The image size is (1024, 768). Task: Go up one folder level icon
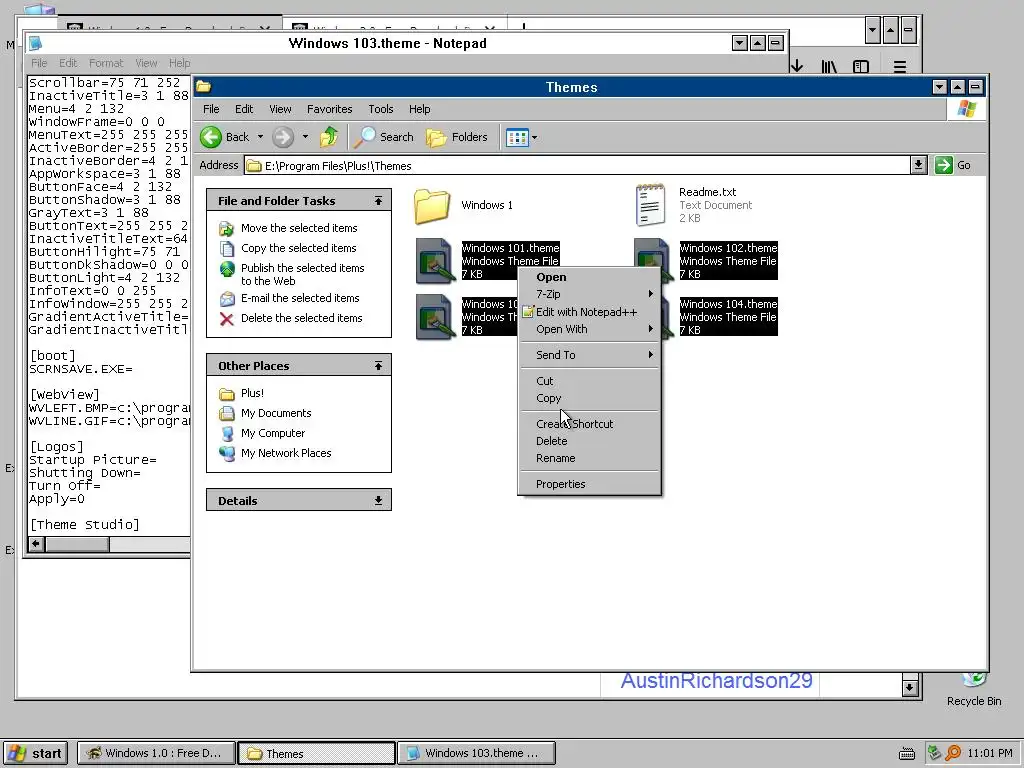[329, 137]
